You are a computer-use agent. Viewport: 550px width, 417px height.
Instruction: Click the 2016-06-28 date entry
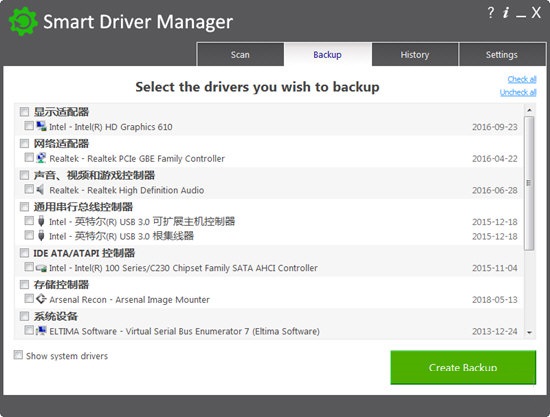tap(495, 190)
